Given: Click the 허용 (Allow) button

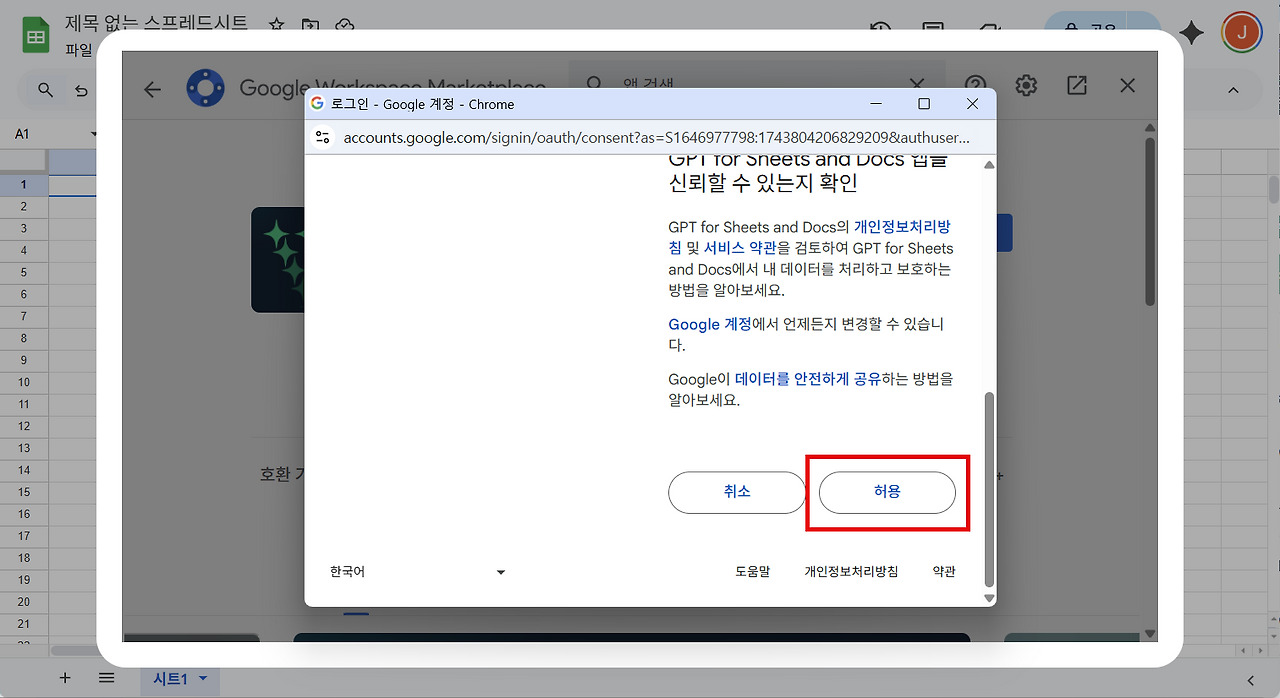Looking at the screenshot, I should 887,492.
